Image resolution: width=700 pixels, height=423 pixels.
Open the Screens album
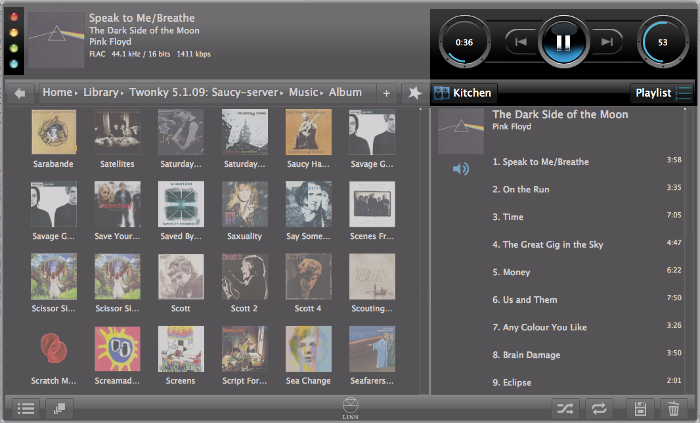point(181,356)
